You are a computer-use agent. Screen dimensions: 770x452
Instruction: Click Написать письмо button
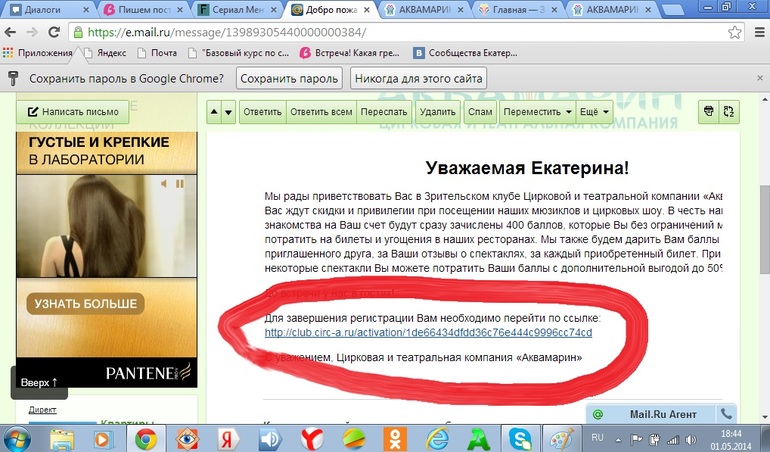(73, 112)
